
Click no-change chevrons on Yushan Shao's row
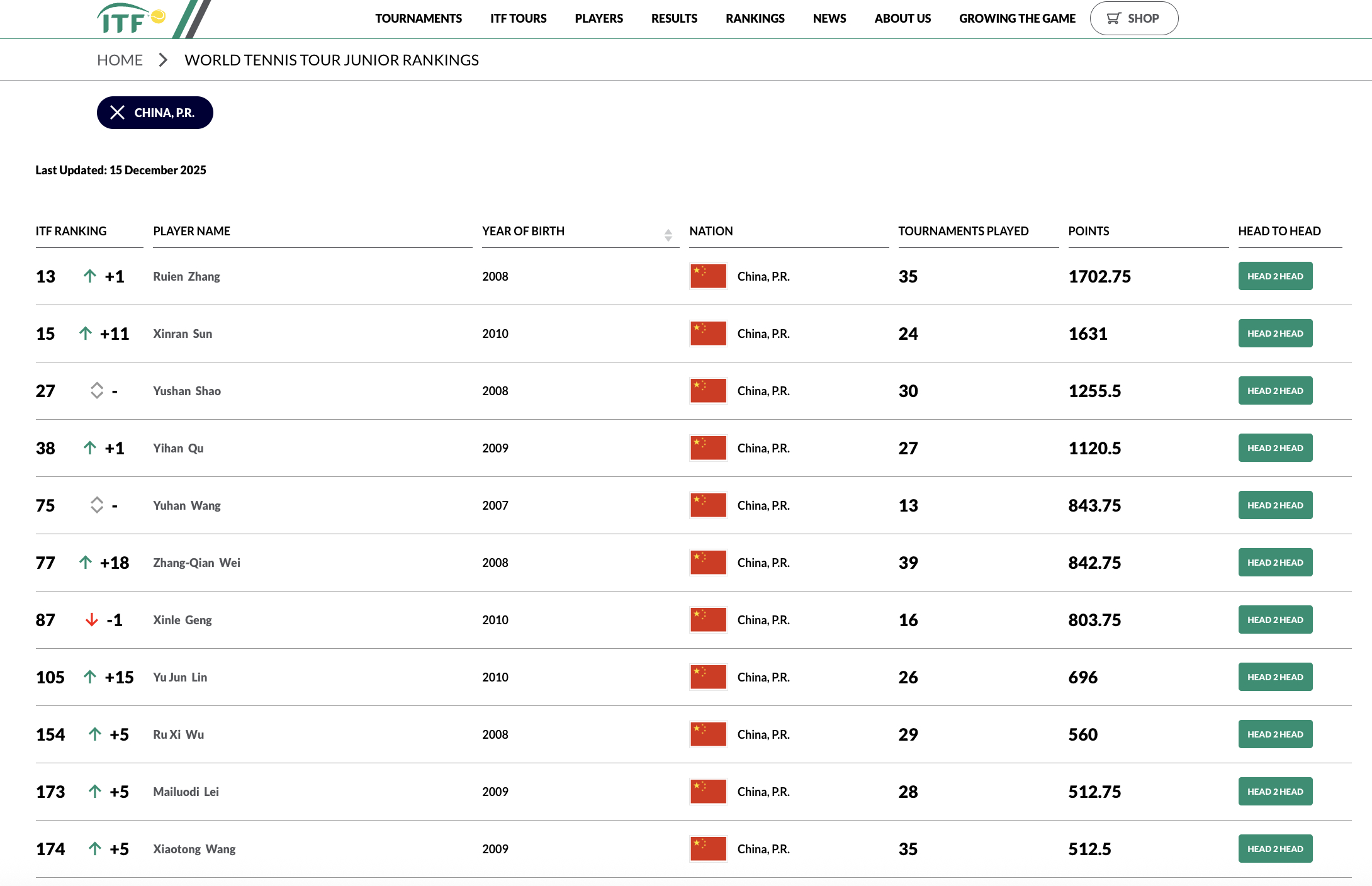tap(96, 391)
